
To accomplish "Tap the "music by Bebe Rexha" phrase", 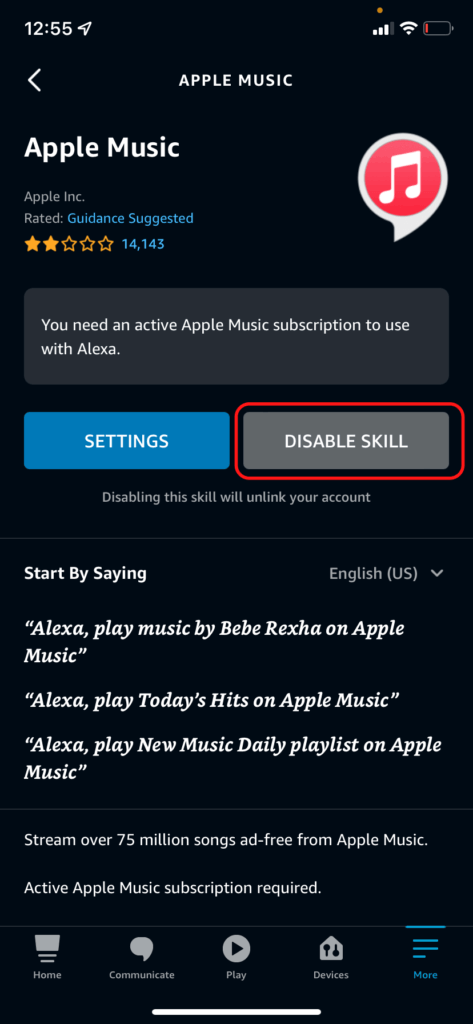I will pos(214,642).
